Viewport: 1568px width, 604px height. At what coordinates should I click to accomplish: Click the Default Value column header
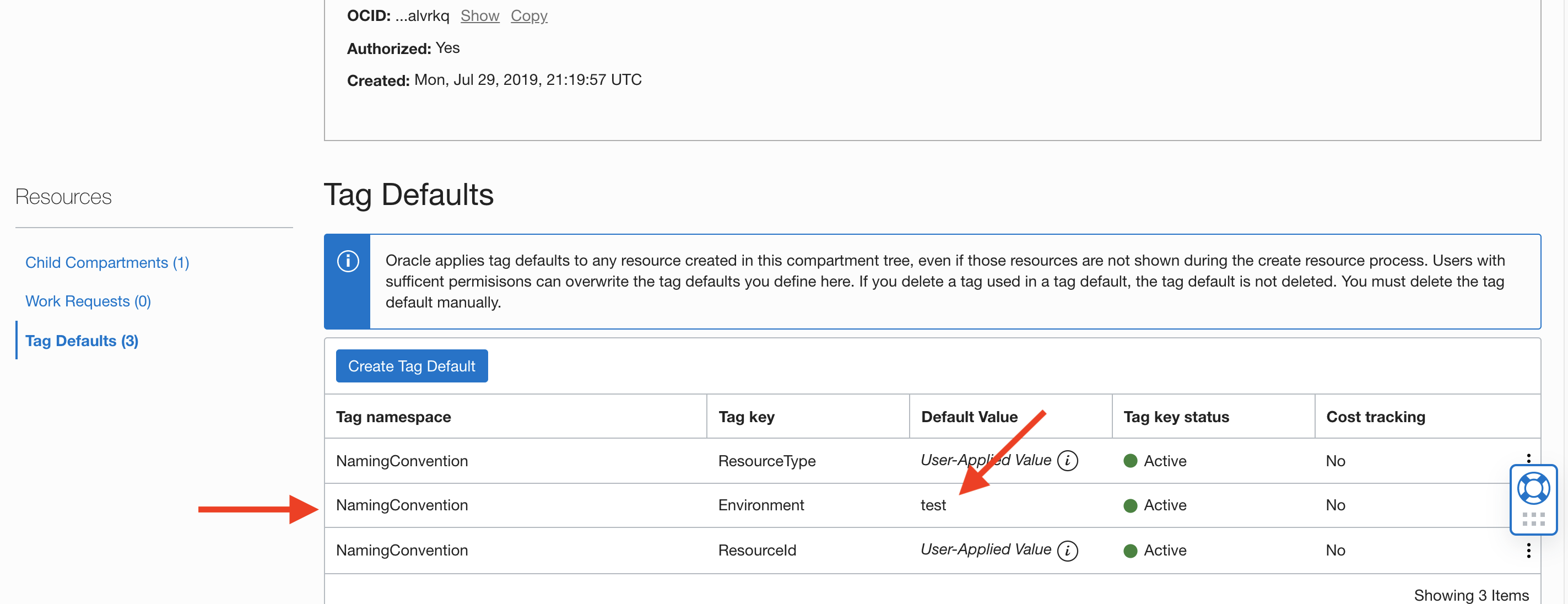[969, 417]
